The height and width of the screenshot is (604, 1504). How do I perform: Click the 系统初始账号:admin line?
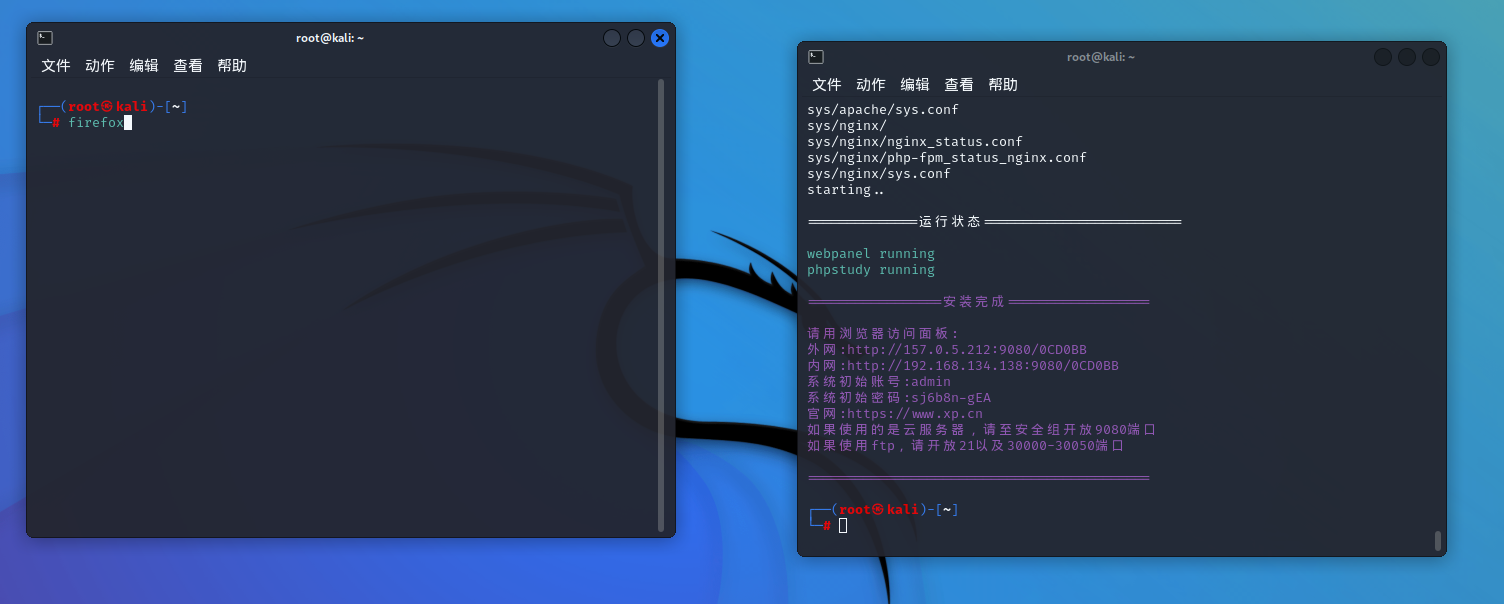click(879, 382)
